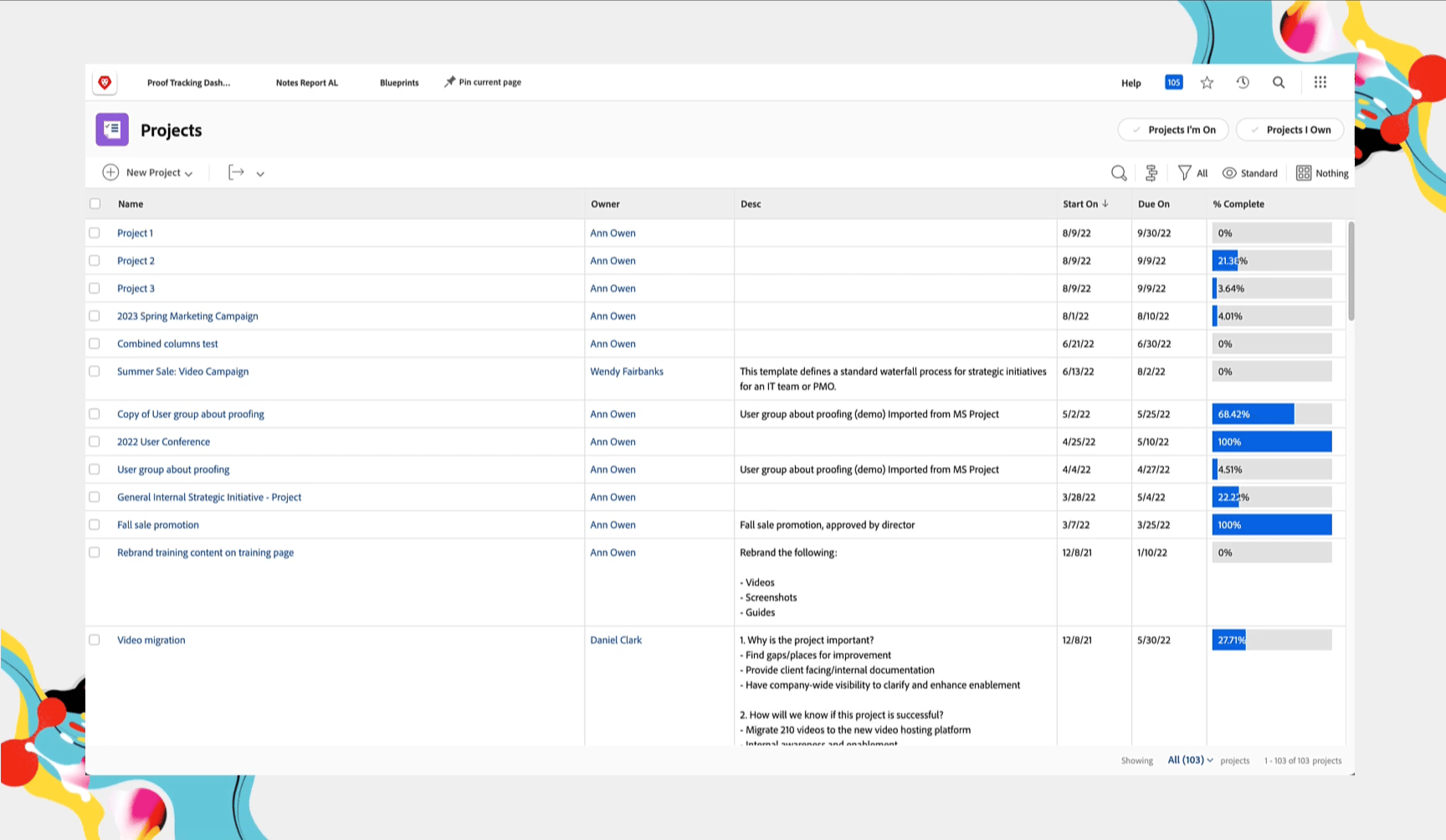
Task: Click the 68.42% completion progress bar
Action: coord(1272,414)
